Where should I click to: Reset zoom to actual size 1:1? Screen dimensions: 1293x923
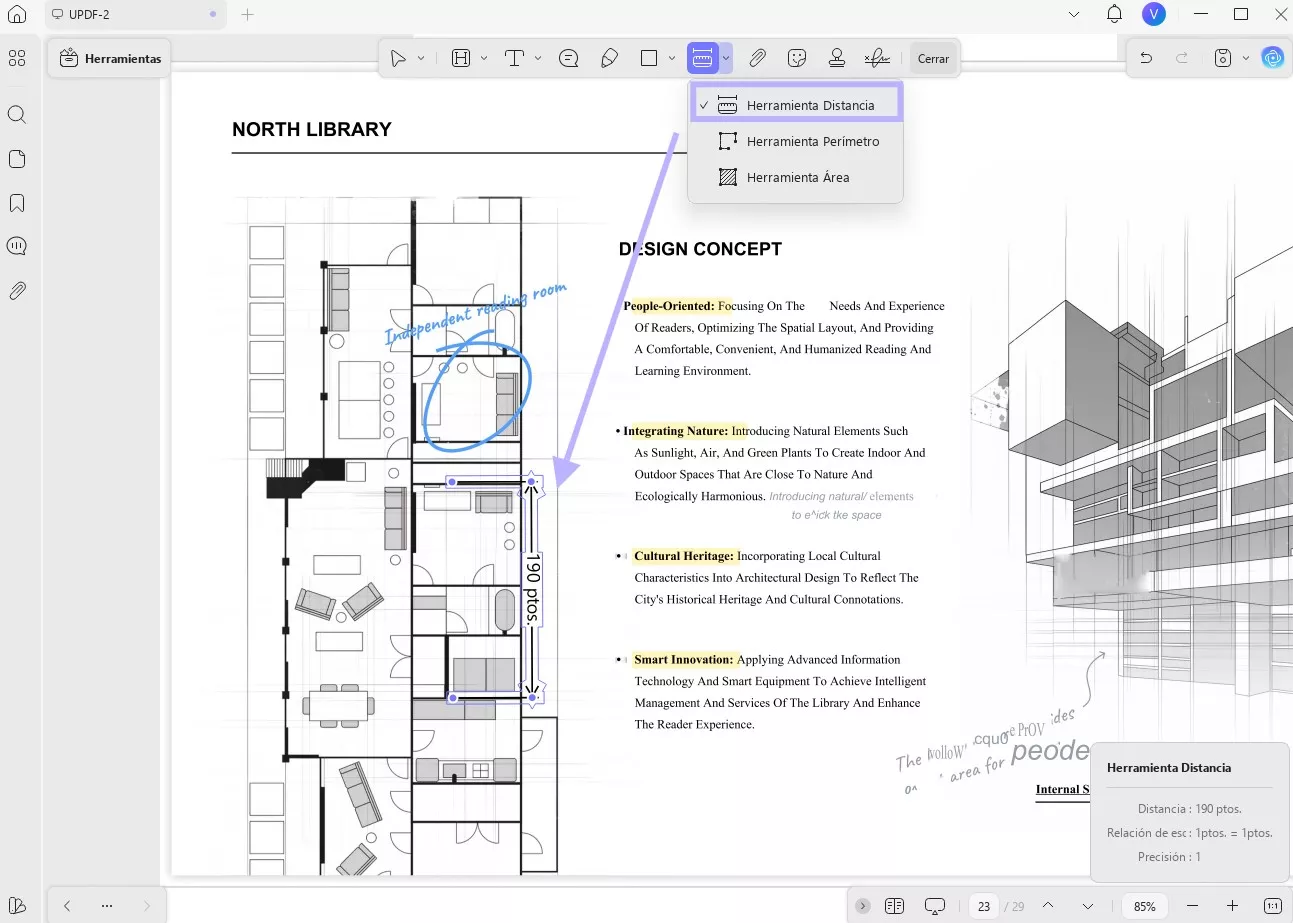point(1273,906)
